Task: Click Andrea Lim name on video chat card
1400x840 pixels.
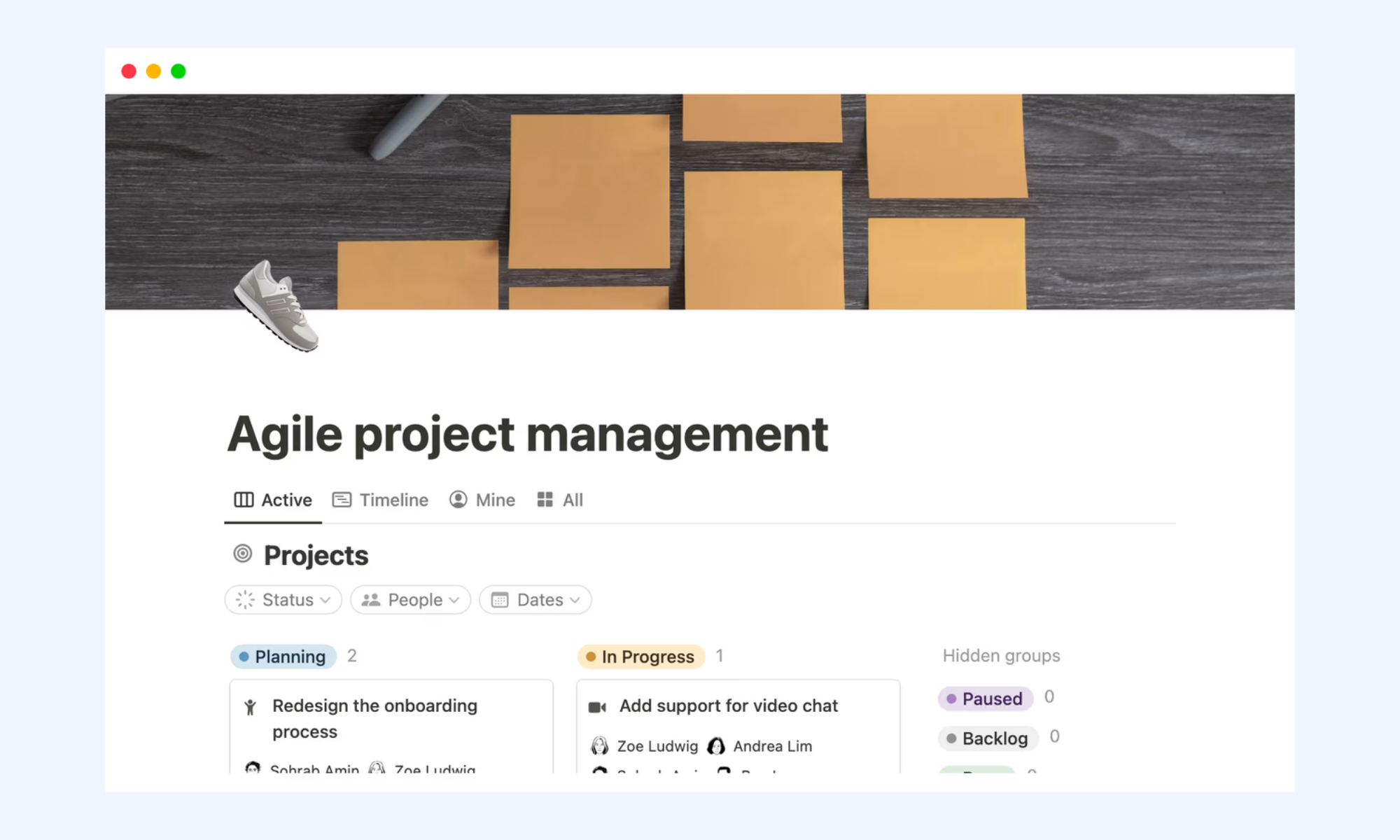Action: (x=773, y=746)
